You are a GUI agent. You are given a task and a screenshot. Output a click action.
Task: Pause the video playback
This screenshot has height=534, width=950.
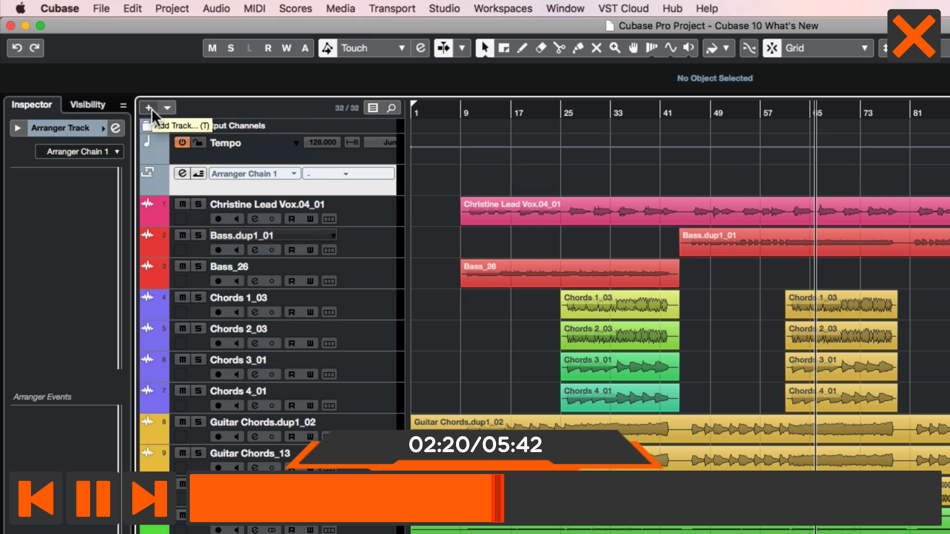(x=93, y=498)
